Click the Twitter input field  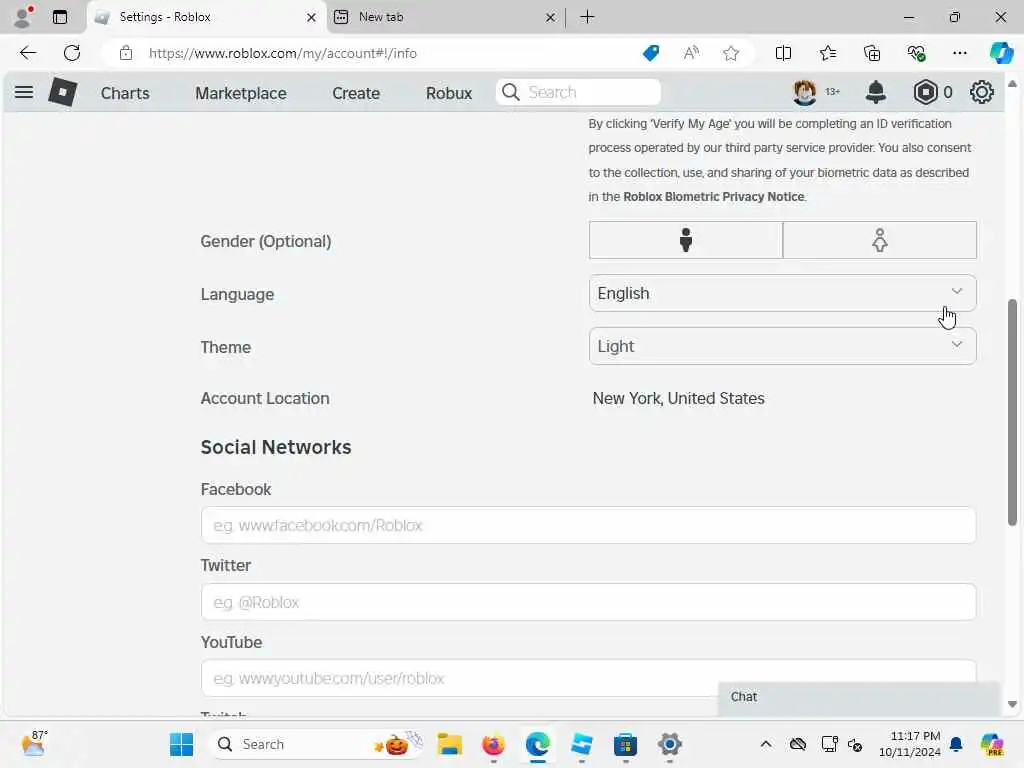tap(588, 602)
